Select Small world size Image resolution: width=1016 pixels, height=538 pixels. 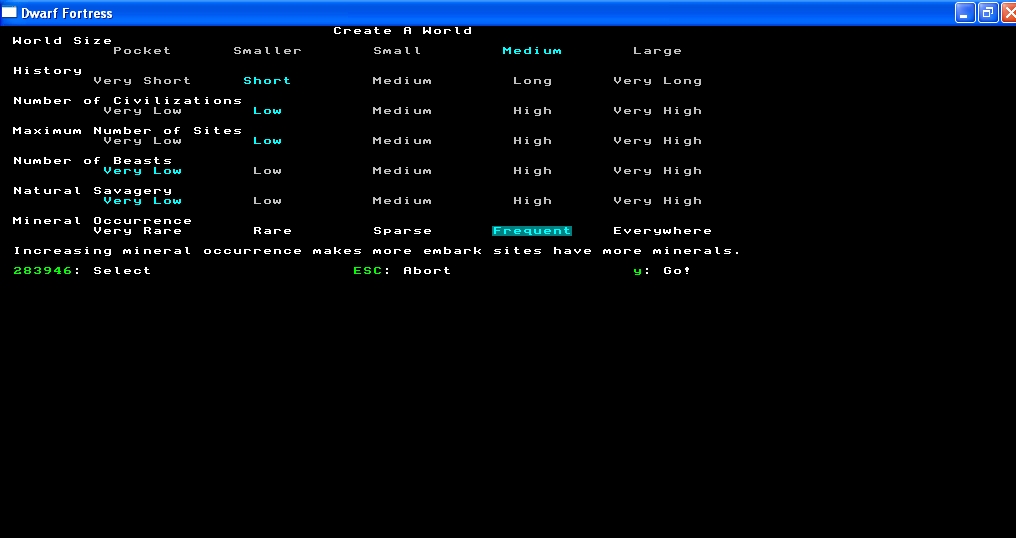tap(397, 51)
